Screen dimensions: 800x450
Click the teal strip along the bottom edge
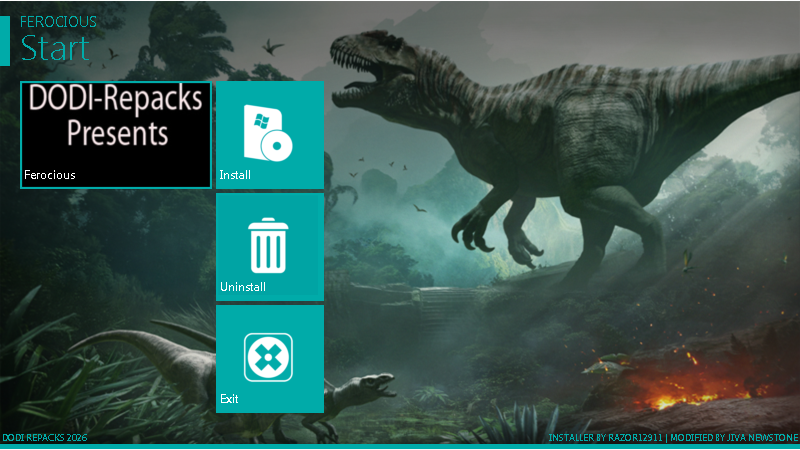(400, 446)
